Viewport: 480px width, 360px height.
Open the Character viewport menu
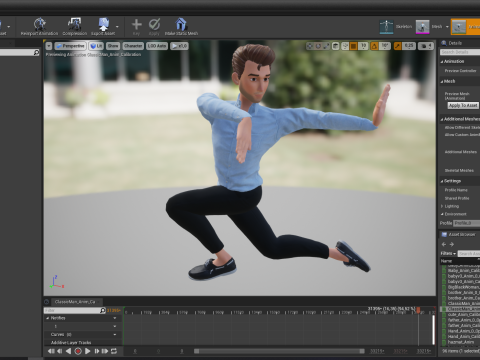pyautogui.click(x=133, y=46)
